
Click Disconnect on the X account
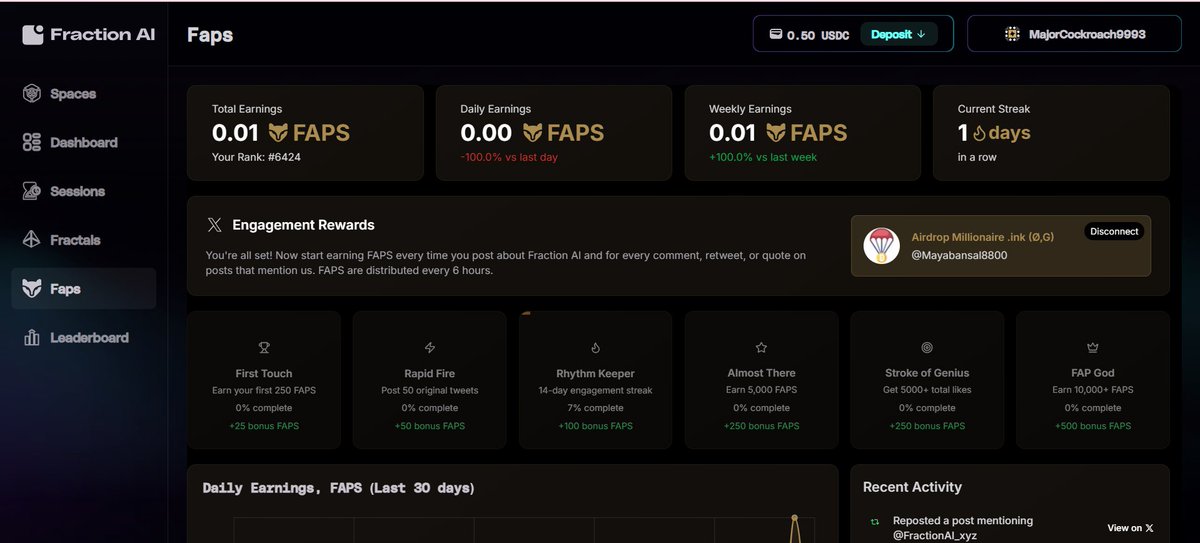click(x=1114, y=231)
